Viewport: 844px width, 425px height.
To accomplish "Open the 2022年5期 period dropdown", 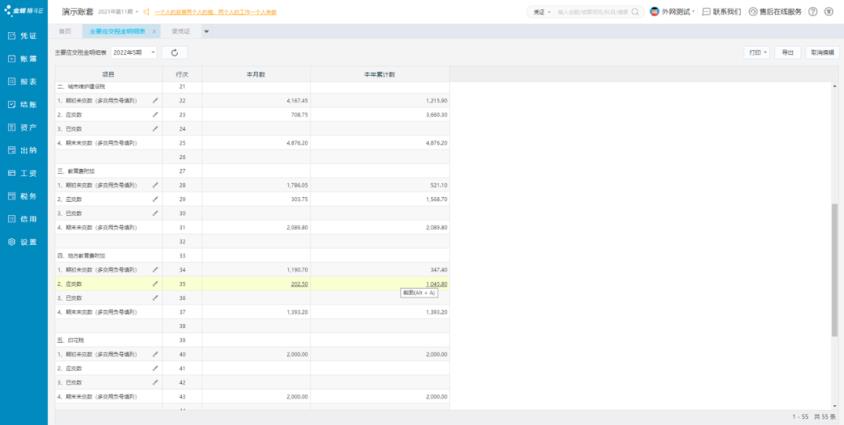I will pyautogui.click(x=134, y=53).
